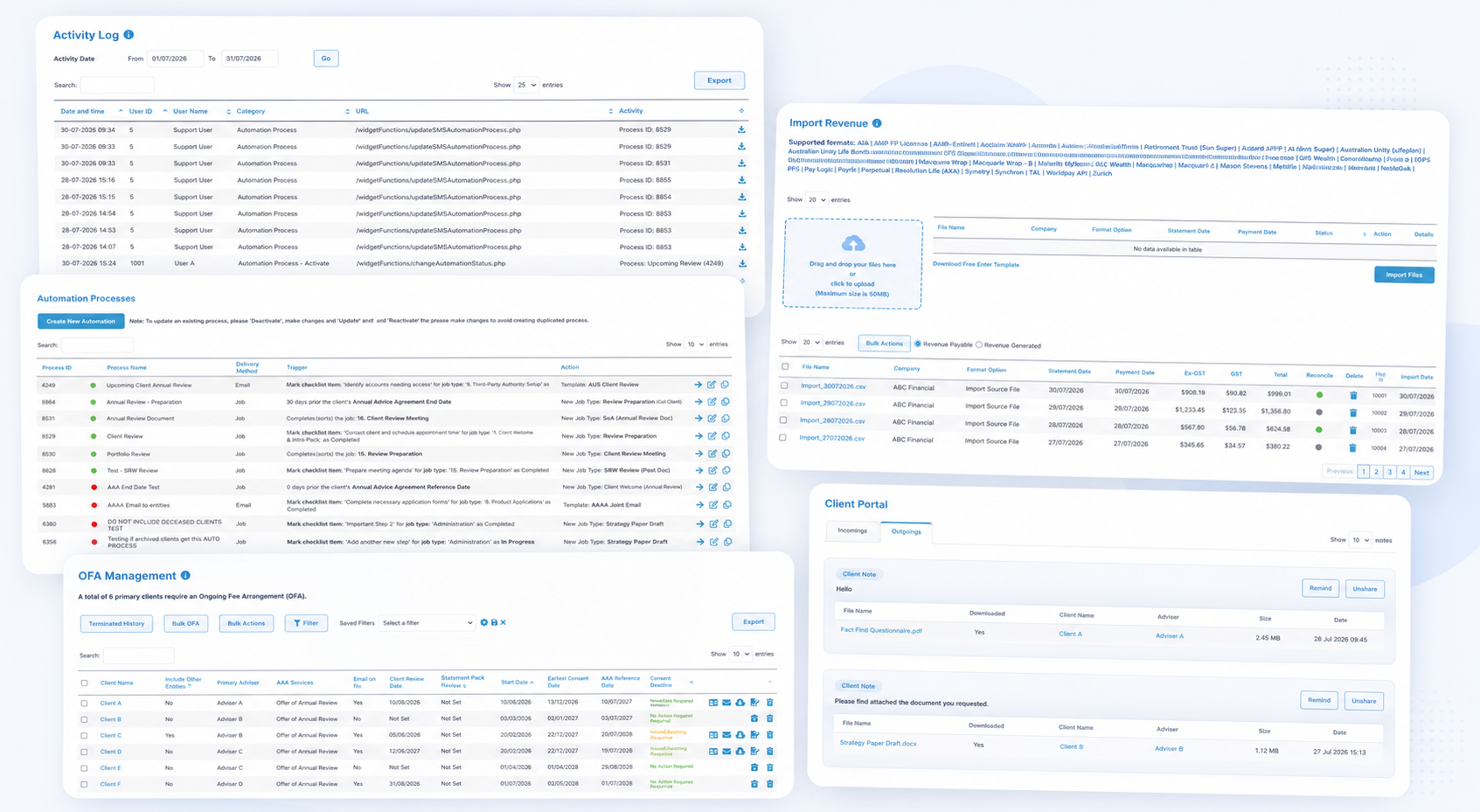This screenshot has height=812, width=1480.
Task: Go to page 2 of Import Revenue
Action: click(x=1376, y=472)
